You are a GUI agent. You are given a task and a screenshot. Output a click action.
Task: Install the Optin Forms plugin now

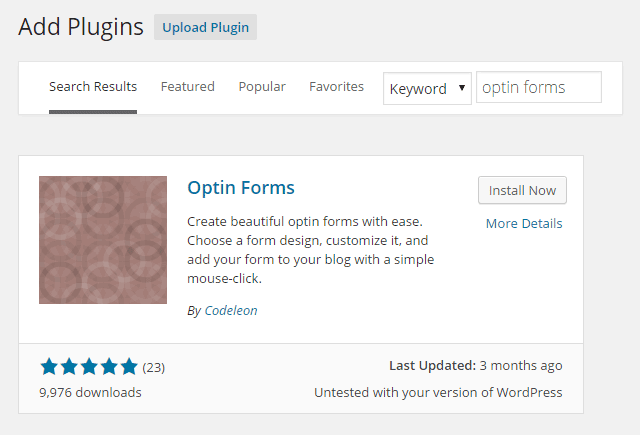[x=522, y=190]
